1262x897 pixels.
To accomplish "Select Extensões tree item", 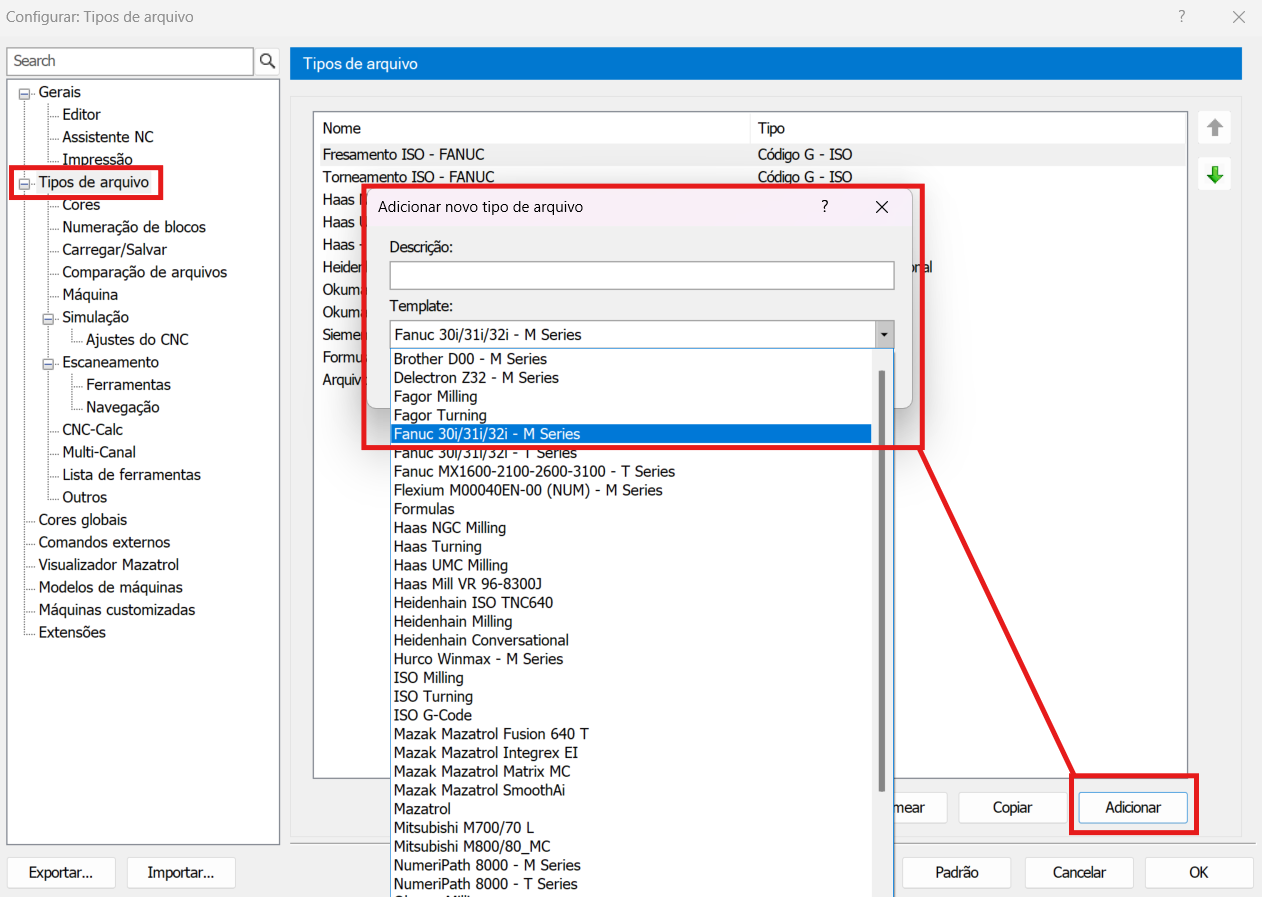I will (72, 632).
